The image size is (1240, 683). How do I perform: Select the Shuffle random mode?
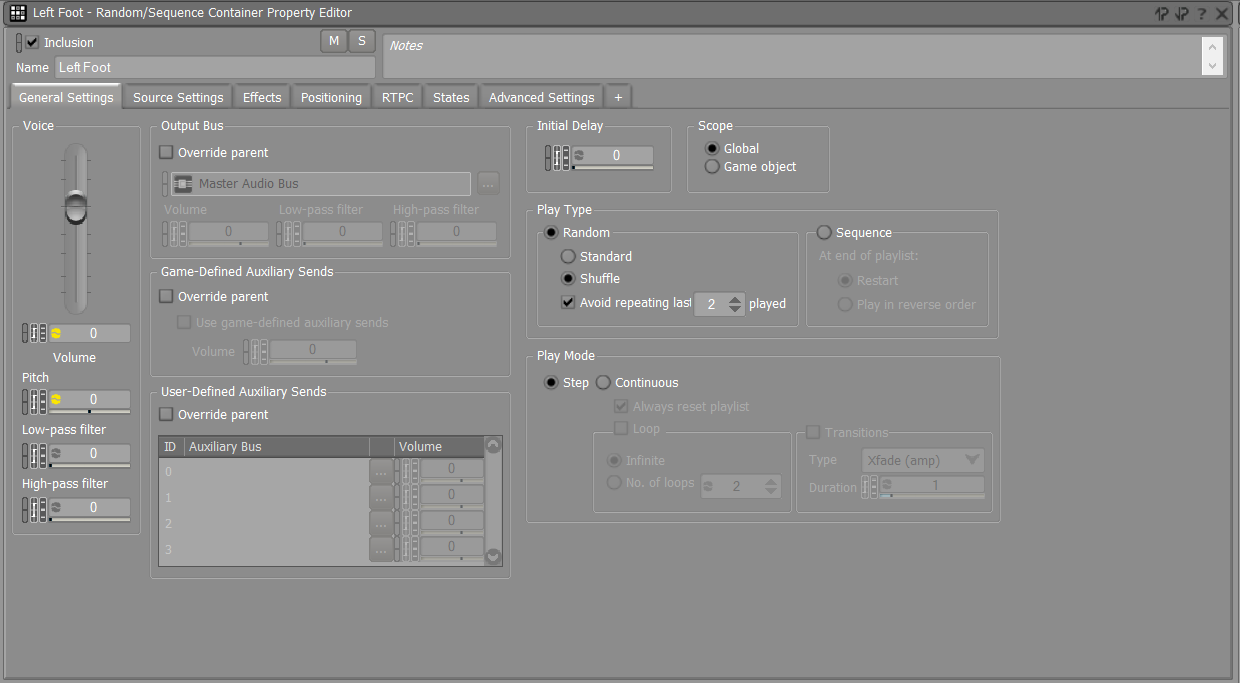[x=568, y=279]
